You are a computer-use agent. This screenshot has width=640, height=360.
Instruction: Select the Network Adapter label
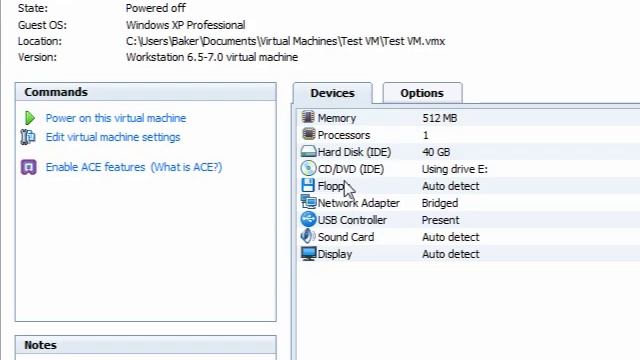(x=359, y=203)
